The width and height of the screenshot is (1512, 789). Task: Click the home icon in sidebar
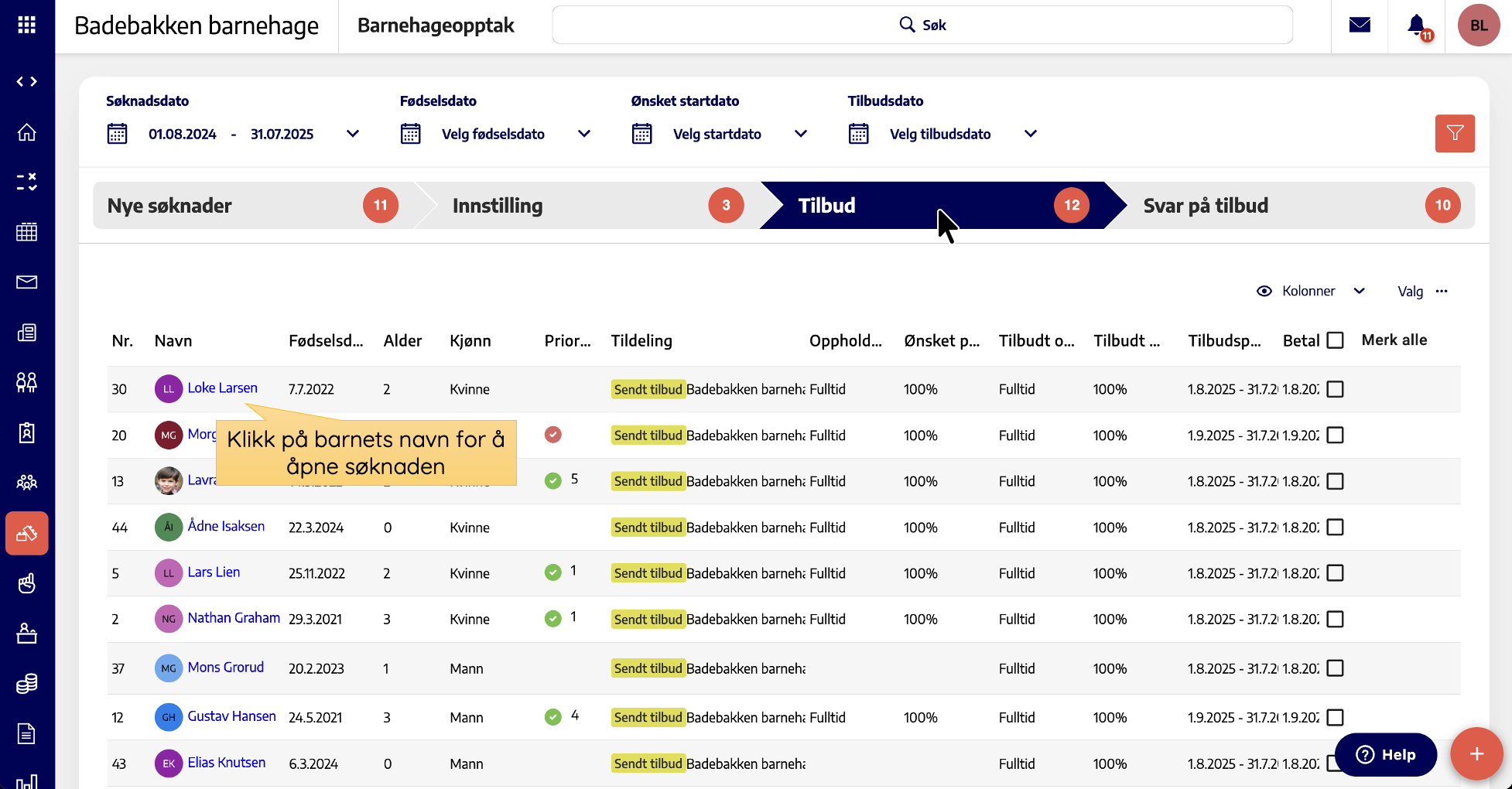(27, 132)
